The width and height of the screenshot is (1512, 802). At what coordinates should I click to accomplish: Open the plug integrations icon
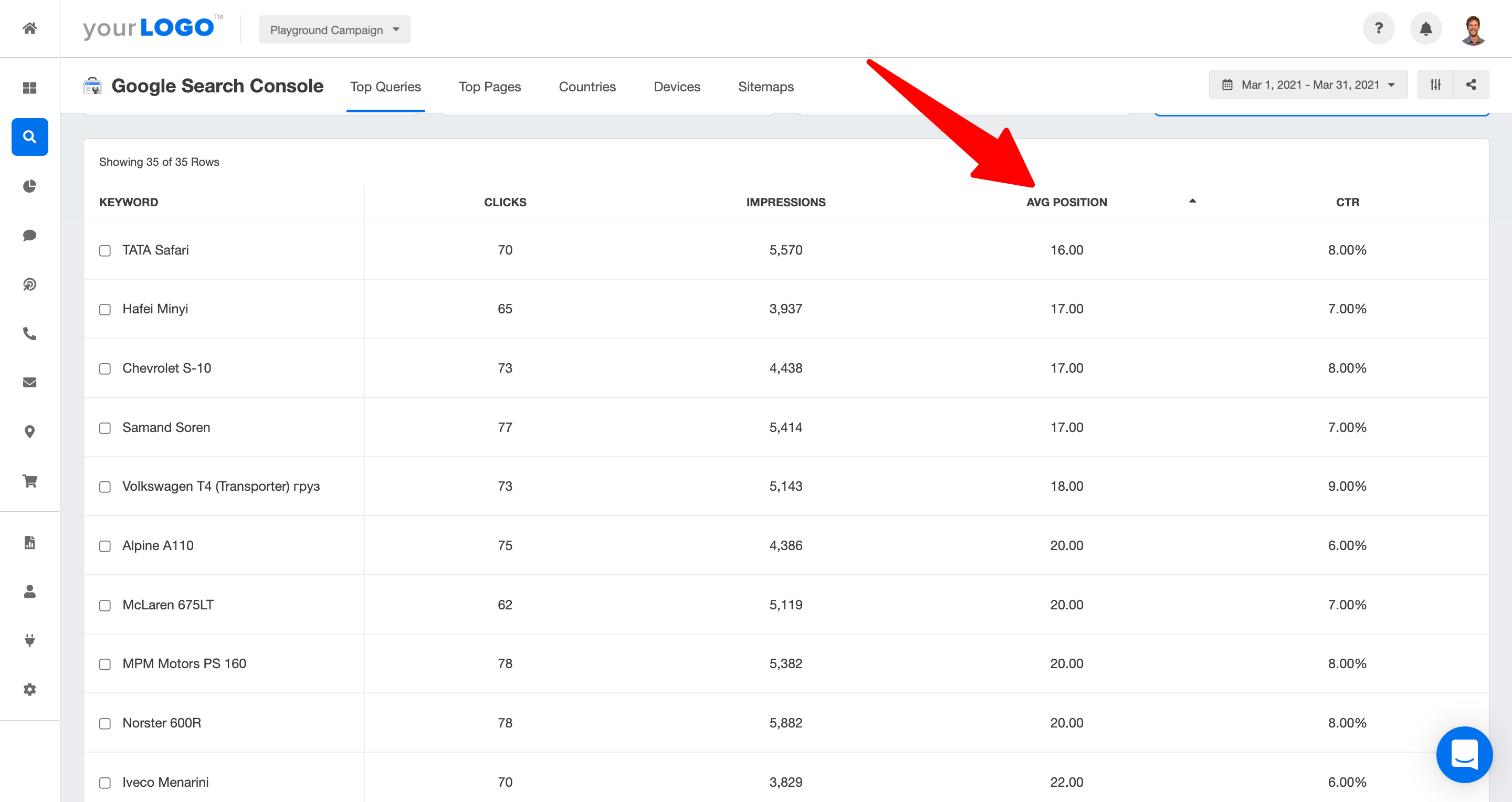(30, 640)
